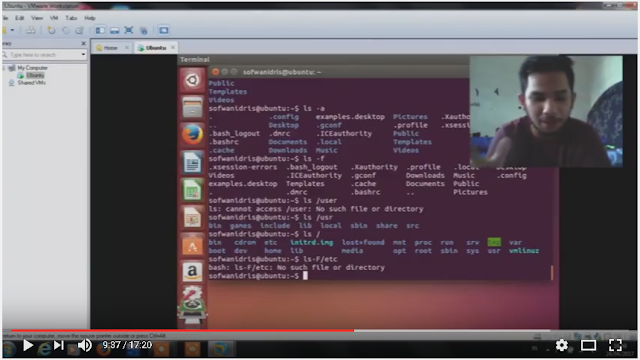Open the Amazon launcher icon

192,271
